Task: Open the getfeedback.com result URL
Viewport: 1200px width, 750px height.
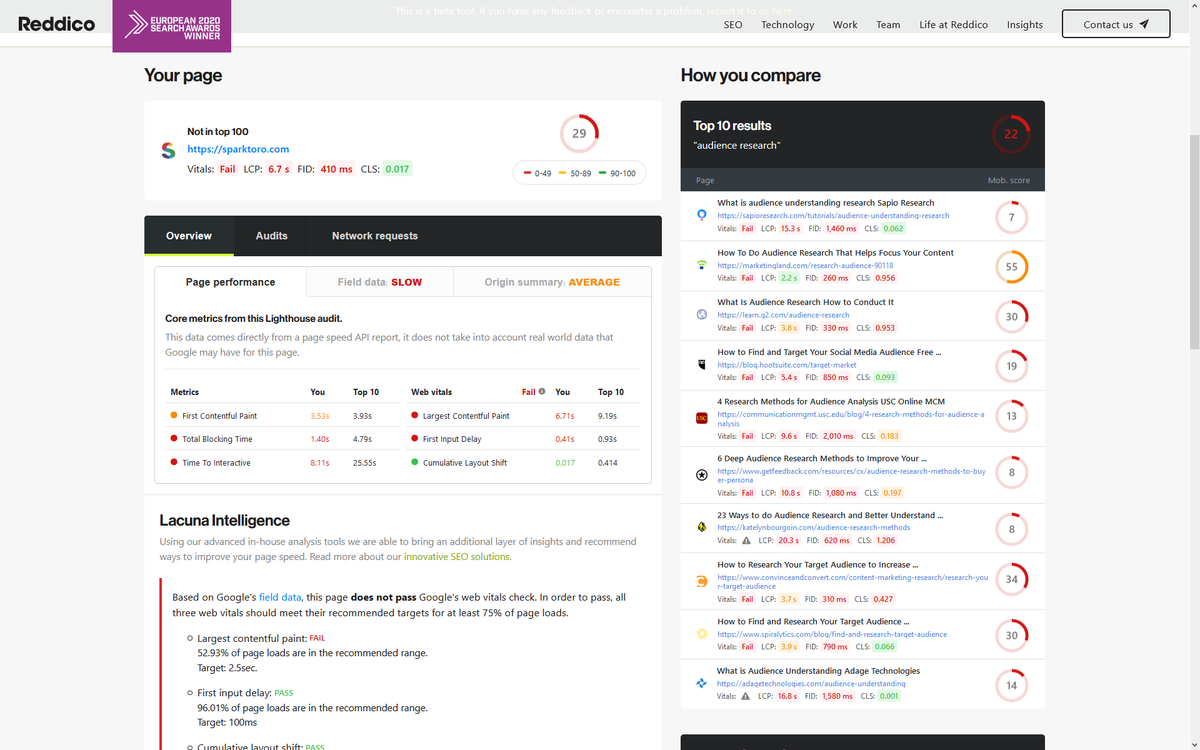Action: [x=851, y=475]
